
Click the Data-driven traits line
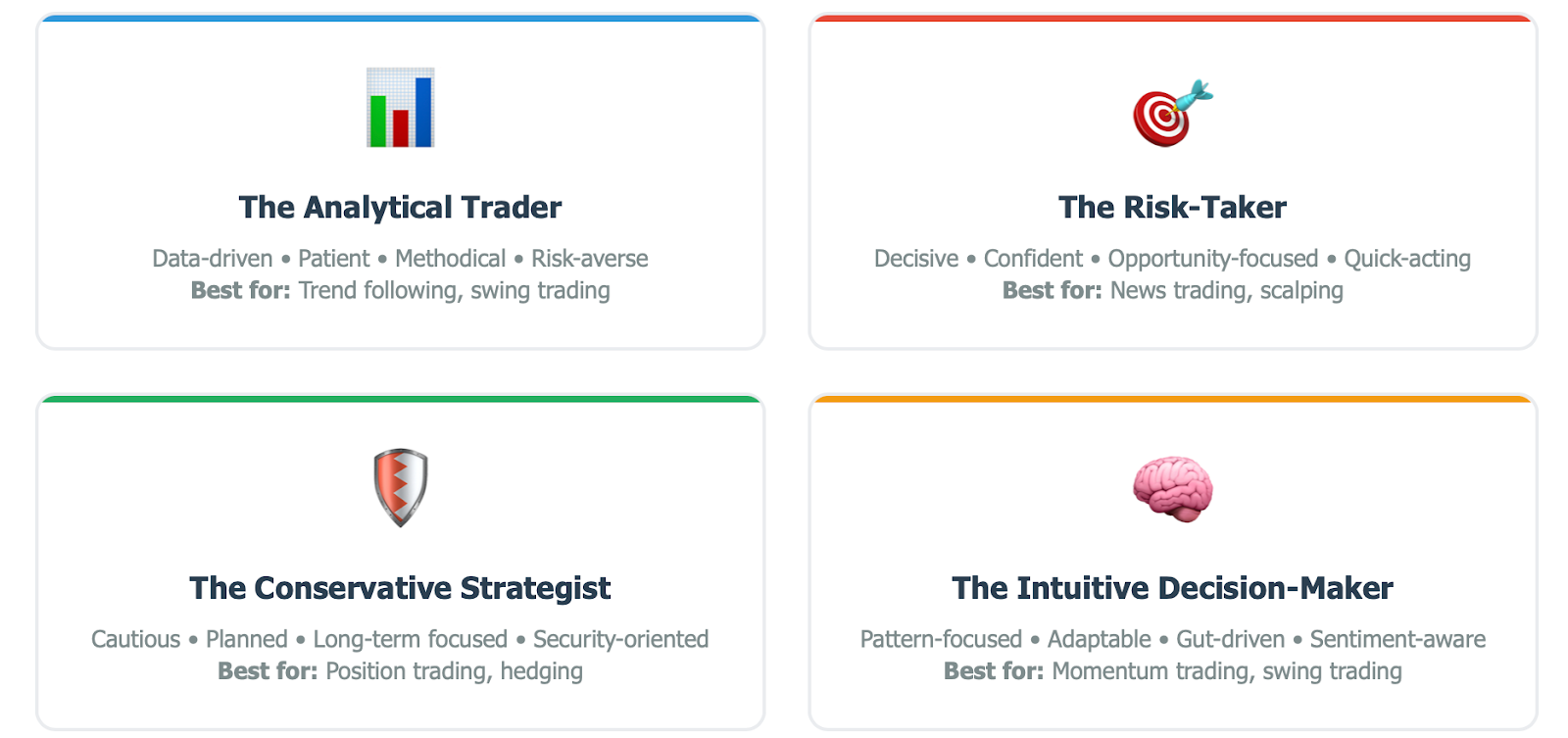[400, 259]
